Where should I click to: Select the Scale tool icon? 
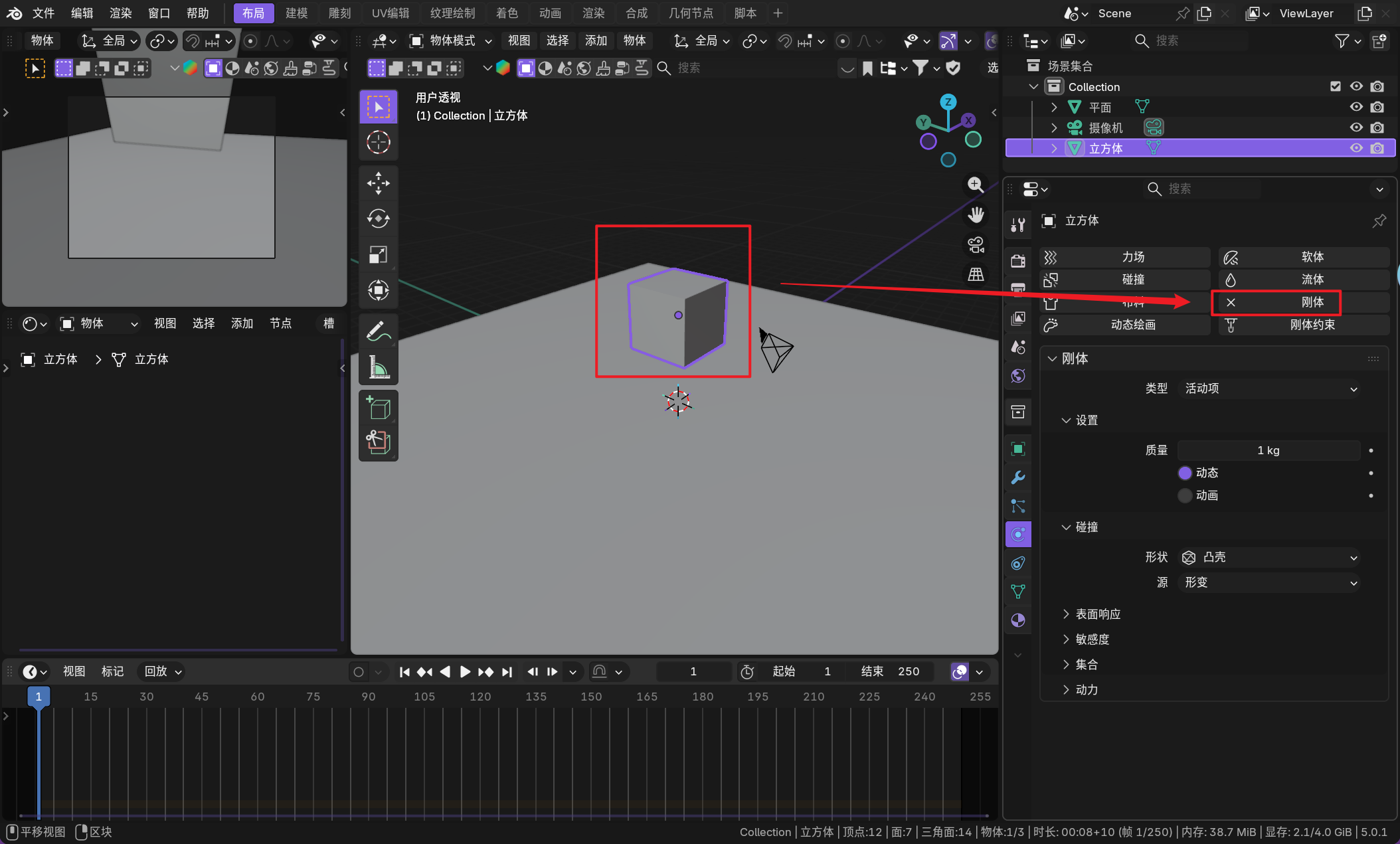pyautogui.click(x=379, y=254)
